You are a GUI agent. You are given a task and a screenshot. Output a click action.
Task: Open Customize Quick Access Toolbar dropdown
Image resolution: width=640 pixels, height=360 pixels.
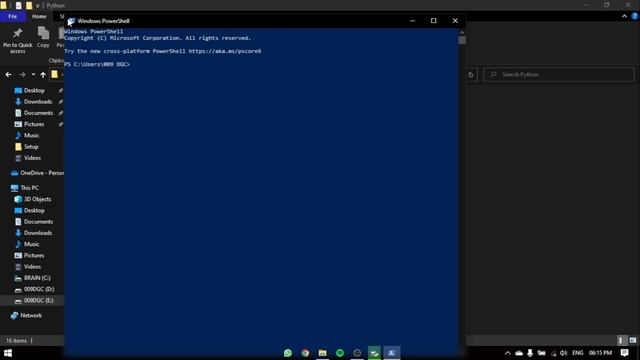click(38, 6)
